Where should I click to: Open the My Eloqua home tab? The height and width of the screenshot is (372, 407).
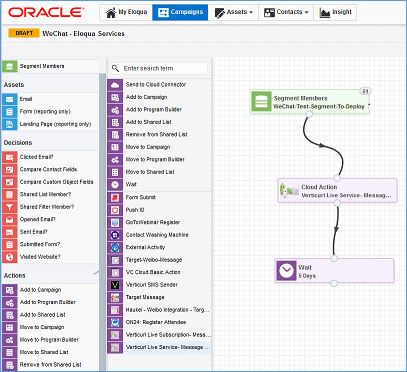(x=126, y=12)
